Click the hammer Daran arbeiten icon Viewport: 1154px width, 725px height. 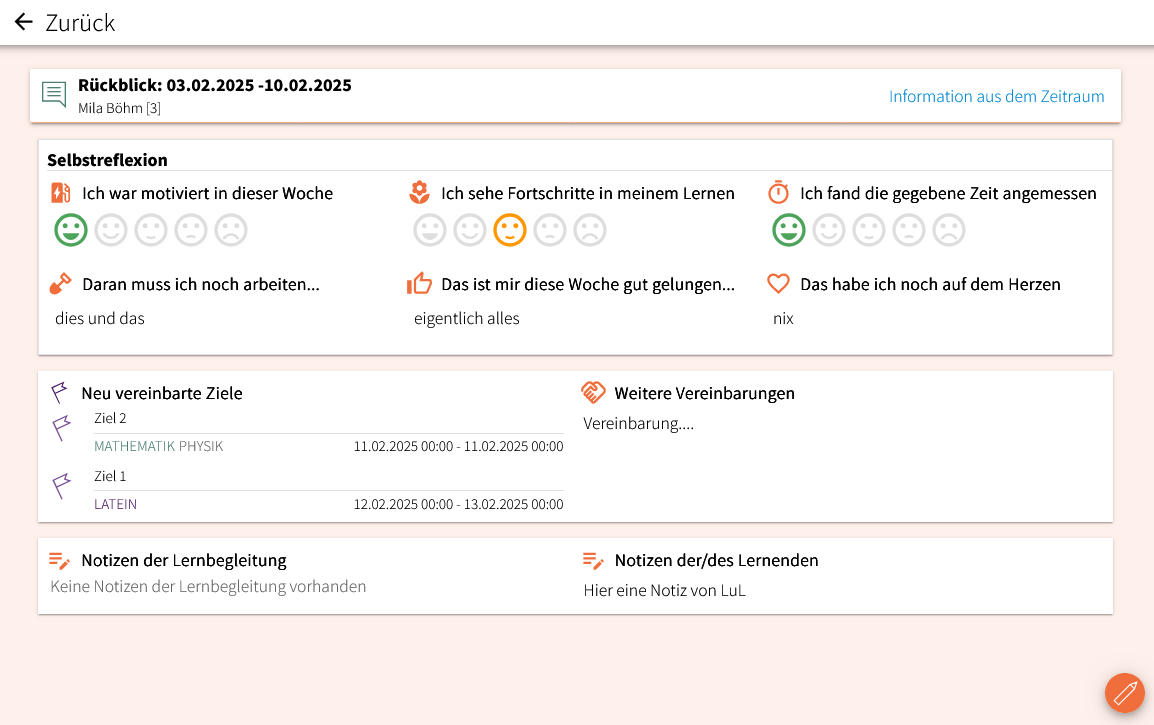click(x=60, y=284)
